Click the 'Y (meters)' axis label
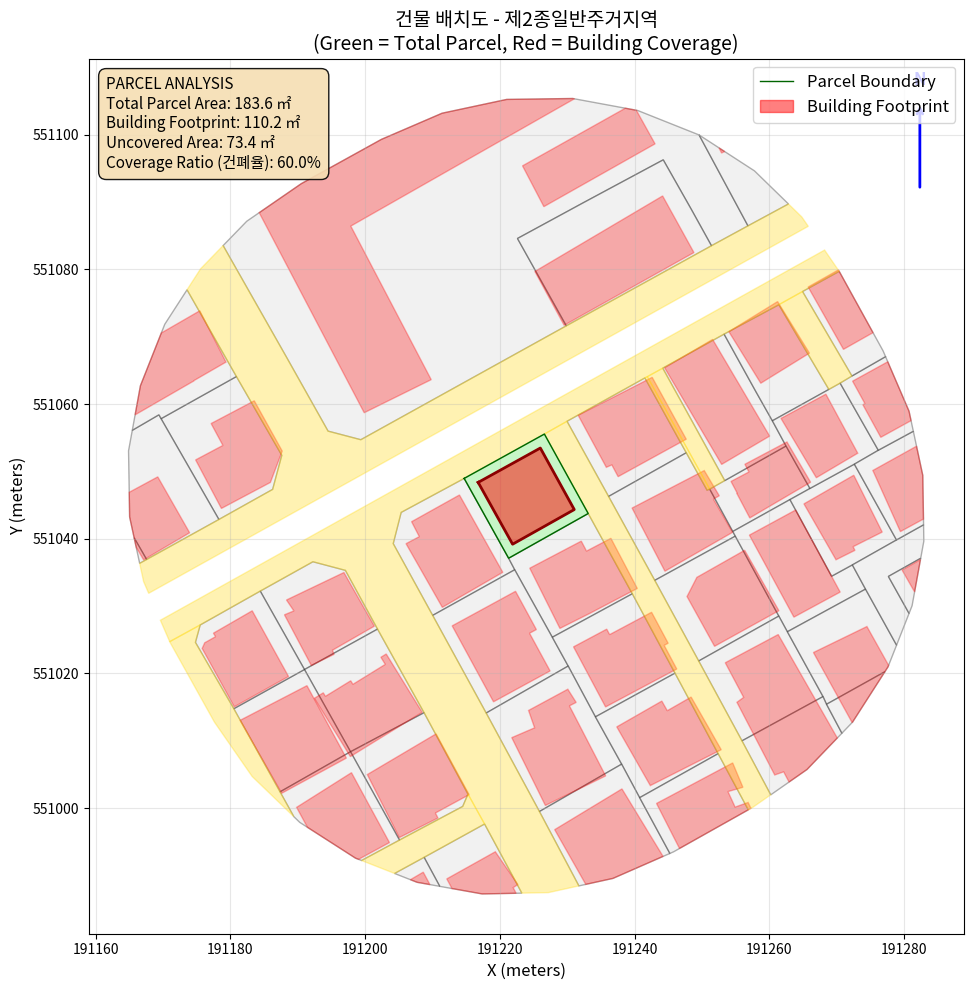 [16, 496]
